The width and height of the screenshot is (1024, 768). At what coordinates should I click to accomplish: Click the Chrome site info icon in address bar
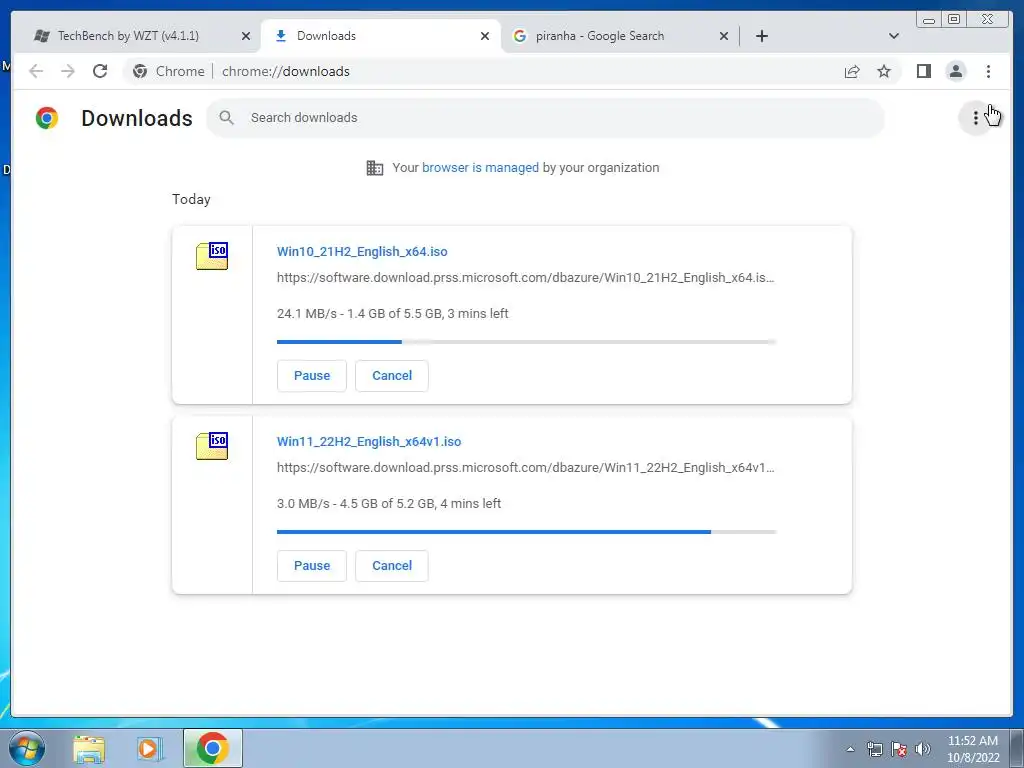coord(140,71)
